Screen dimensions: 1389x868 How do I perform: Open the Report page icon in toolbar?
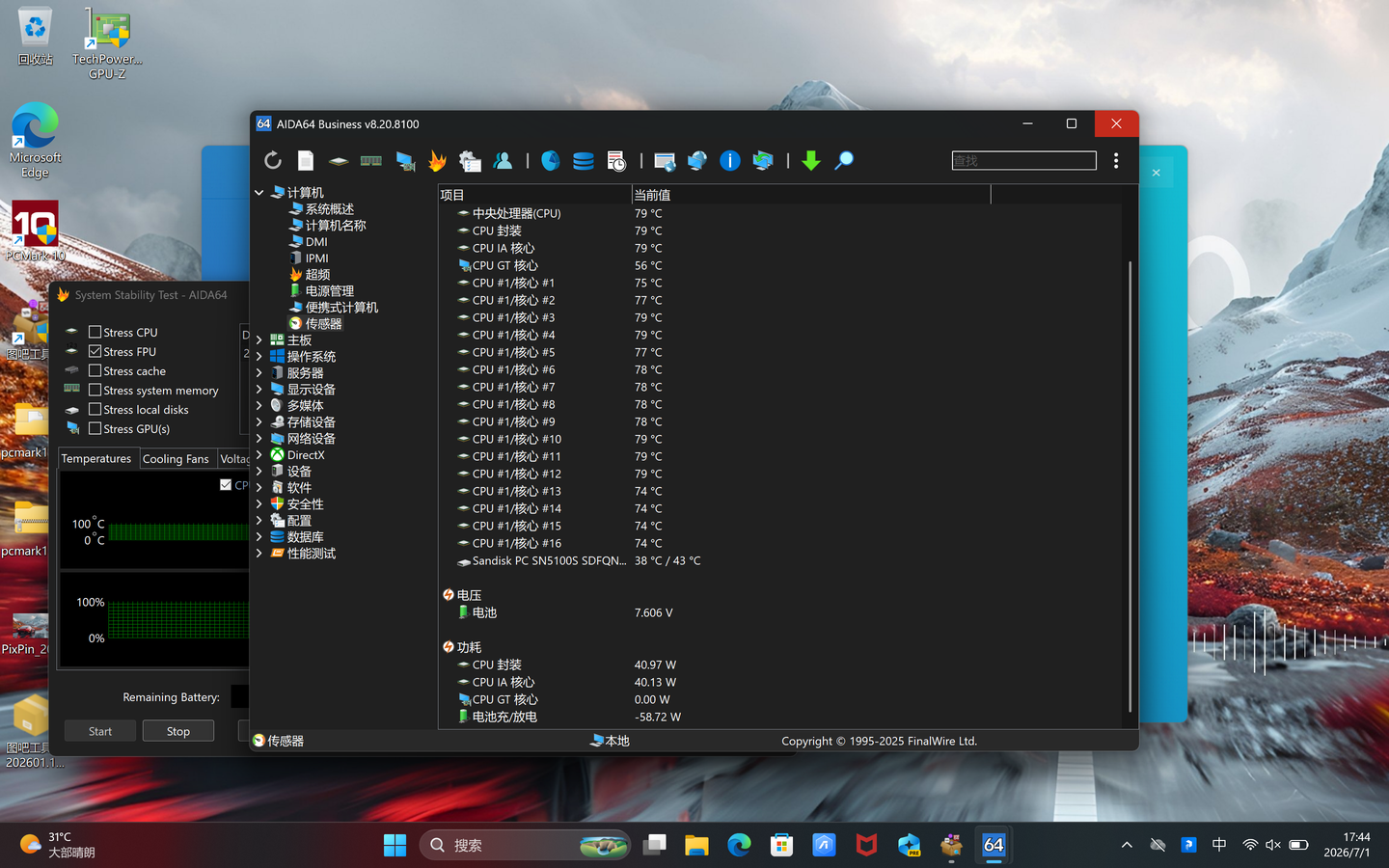[306, 161]
